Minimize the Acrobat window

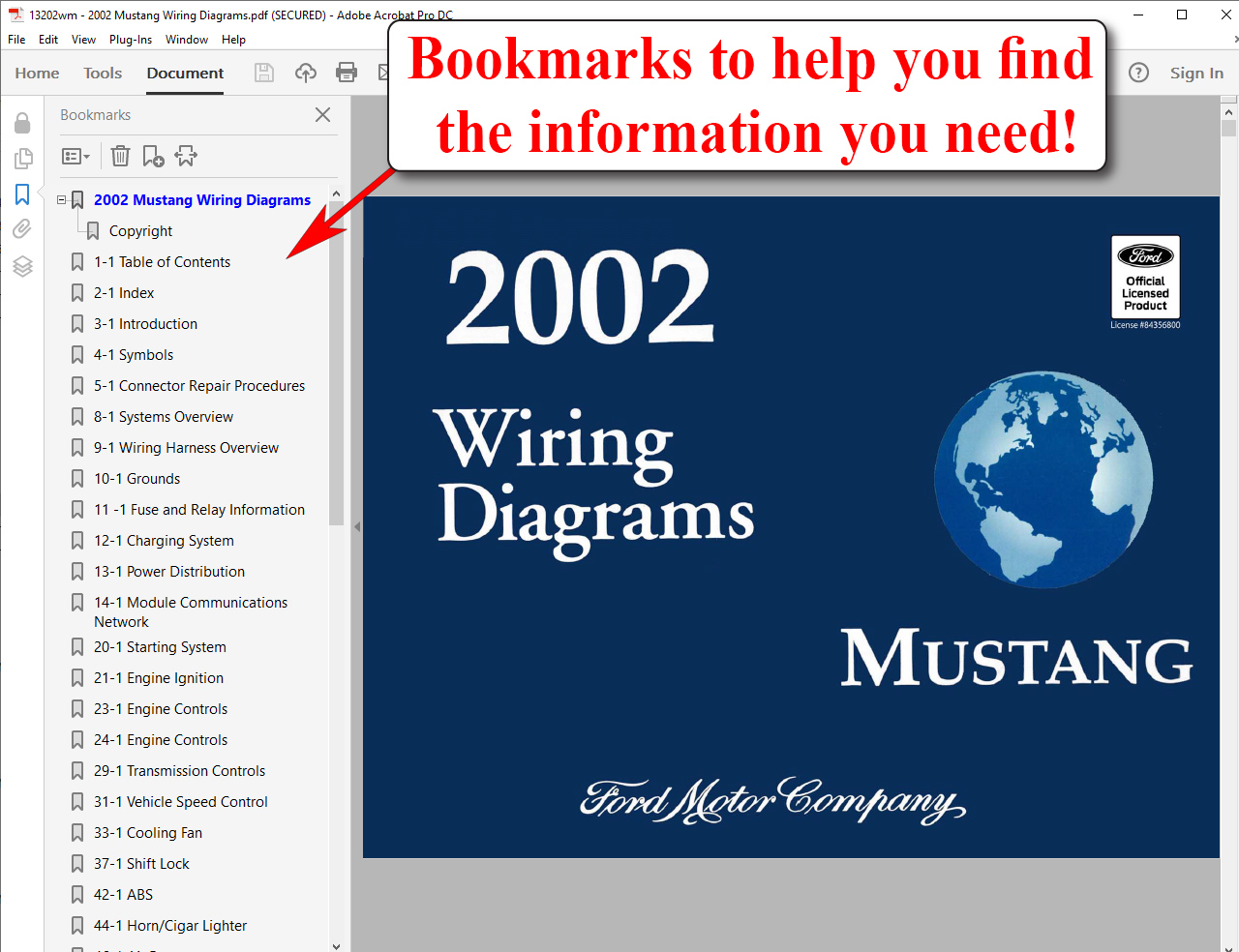coord(1138,15)
